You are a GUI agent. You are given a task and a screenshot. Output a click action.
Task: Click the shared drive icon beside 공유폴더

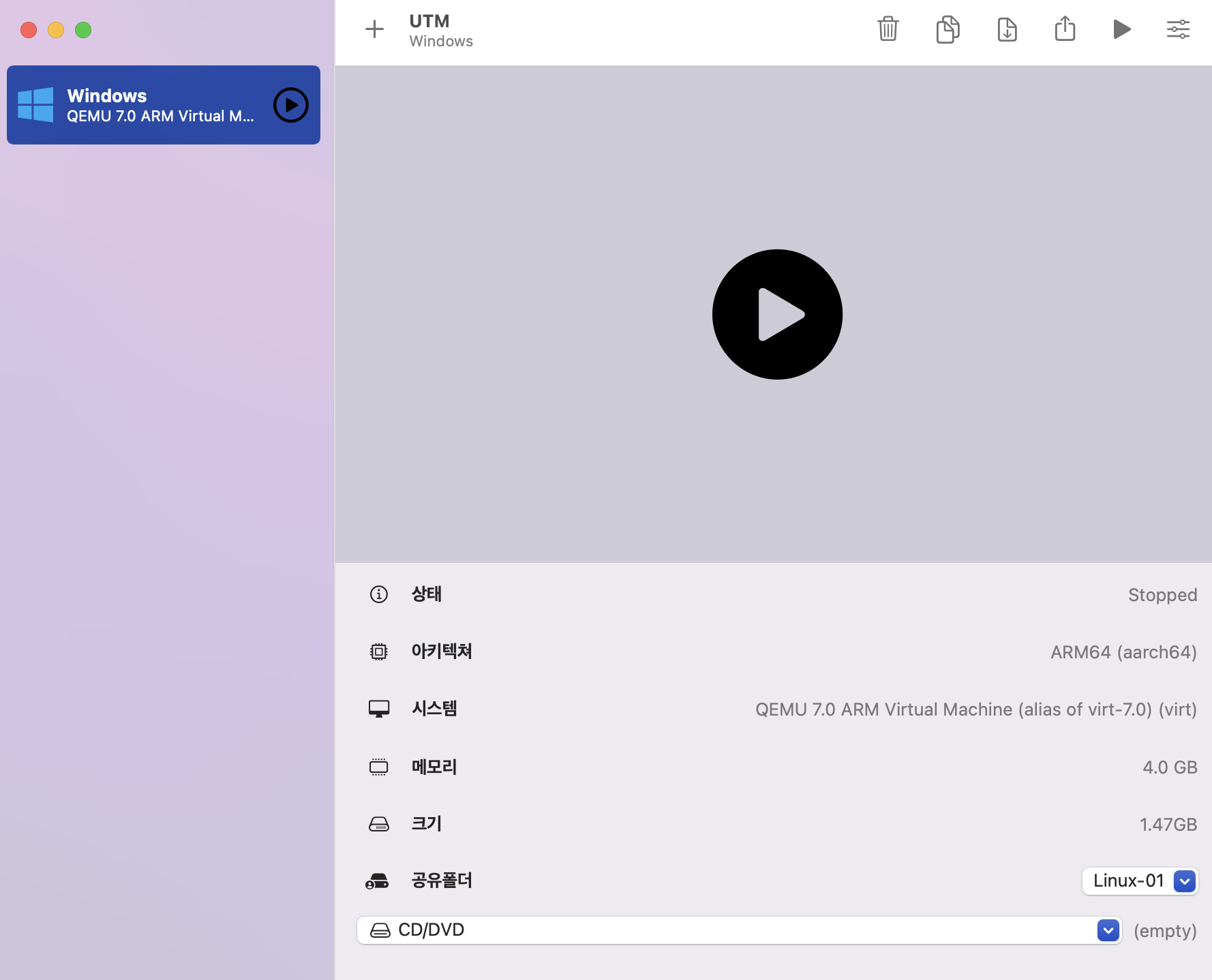pos(377,881)
